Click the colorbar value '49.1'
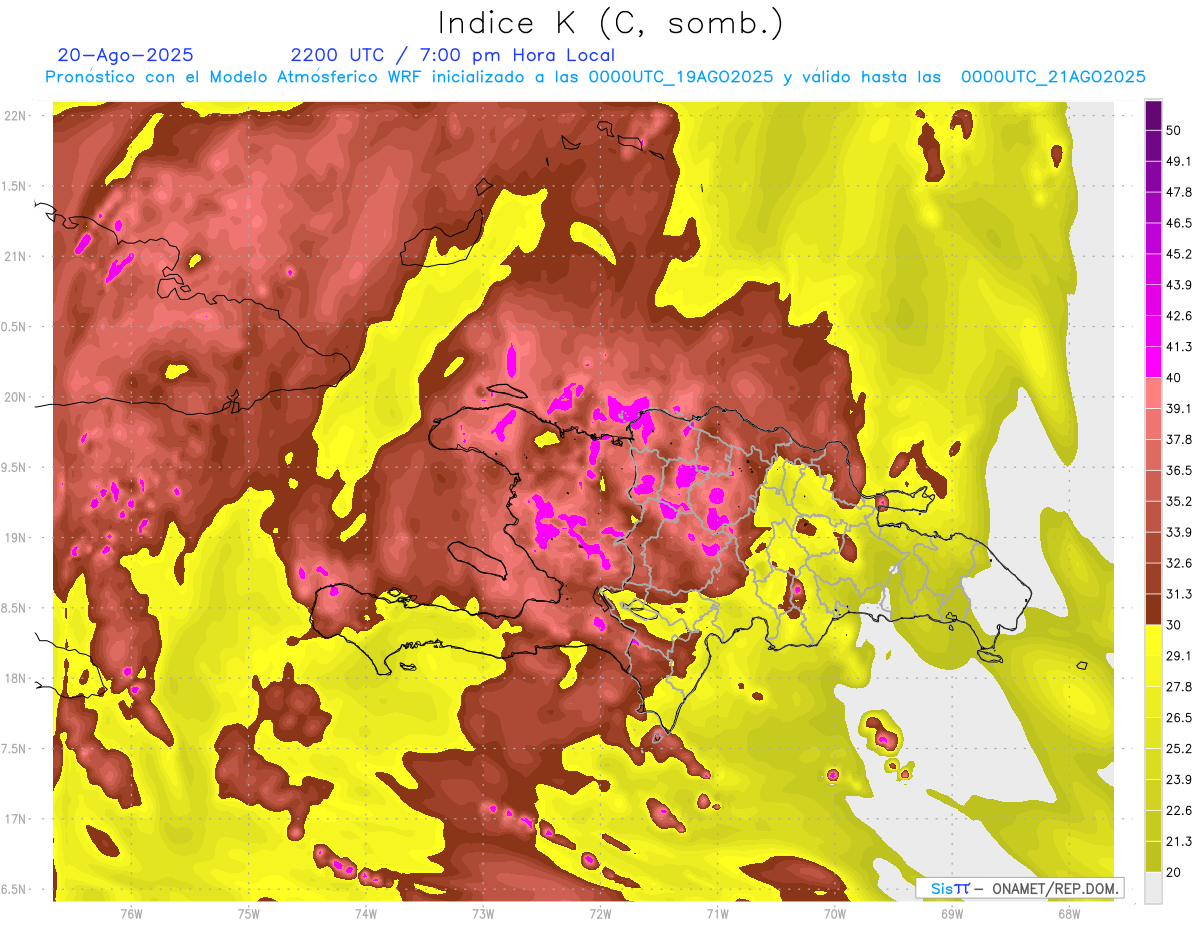 click(1178, 162)
